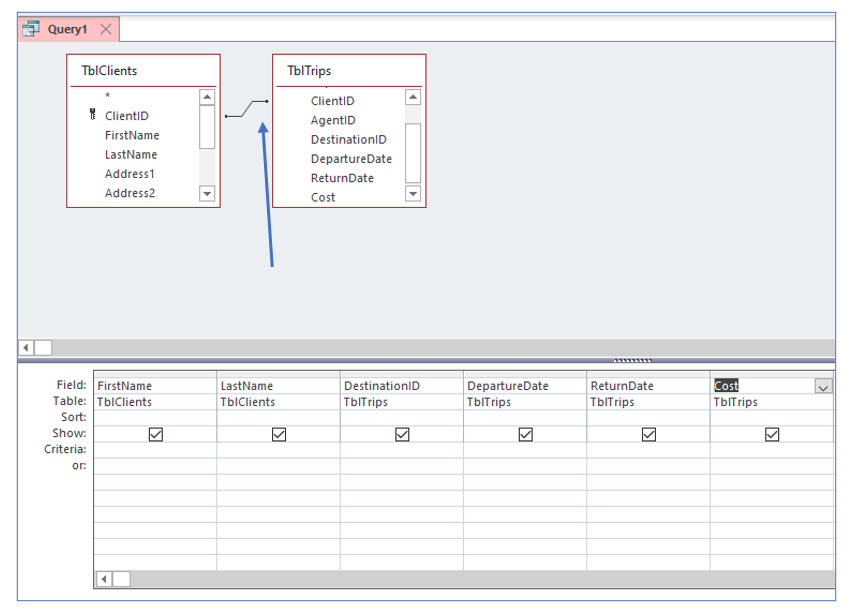Viewport: 850px width, 612px height.
Task: Select AgentID in TblTrips
Action: click(333, 120)
